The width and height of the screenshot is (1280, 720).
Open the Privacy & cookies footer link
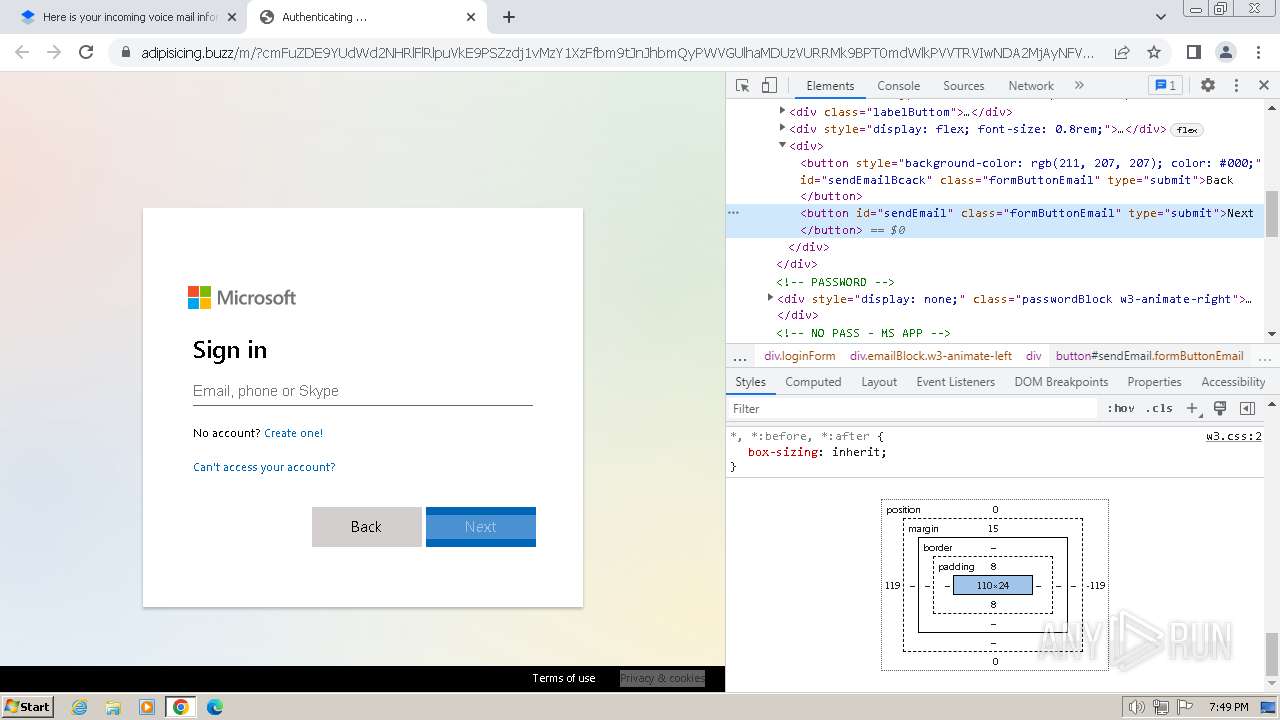[x=662, y=678]
